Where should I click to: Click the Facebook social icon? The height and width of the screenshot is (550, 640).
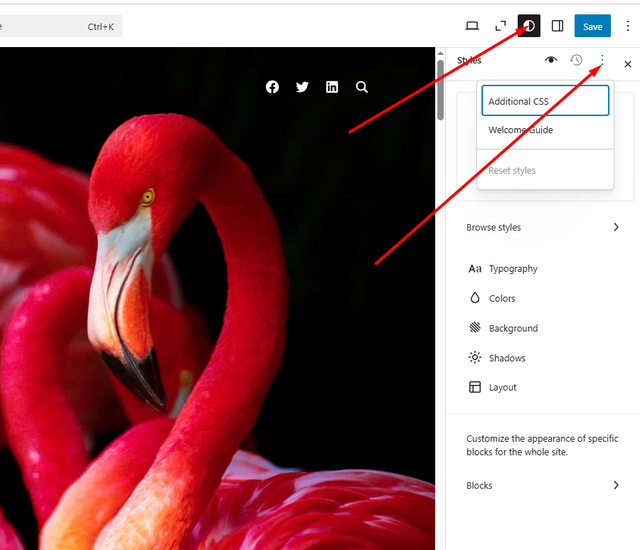point(272,87)
